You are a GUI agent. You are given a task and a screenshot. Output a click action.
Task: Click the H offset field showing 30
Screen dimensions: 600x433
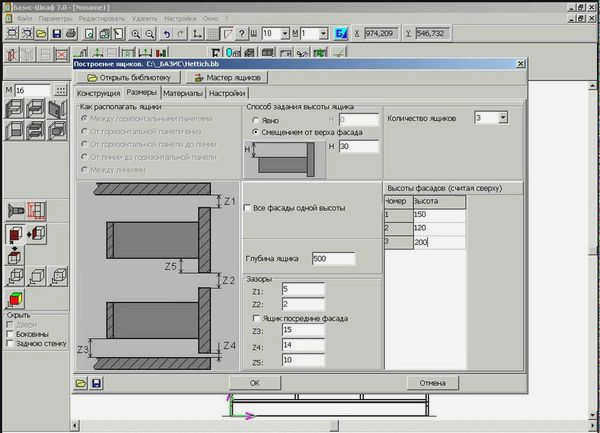[359, 147]
